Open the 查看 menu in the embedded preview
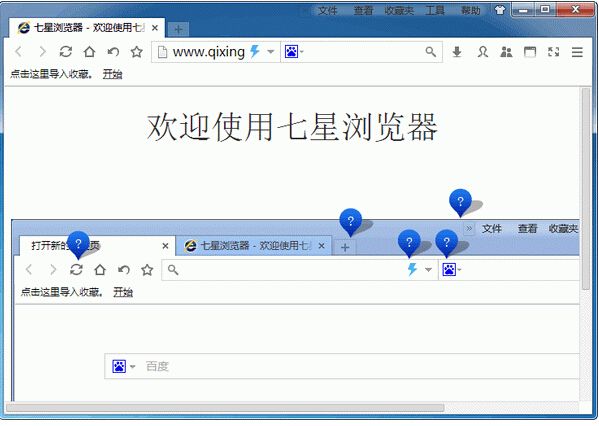This screenshot has height=426, width=599. pyautogui.click(x=527, y=228)
